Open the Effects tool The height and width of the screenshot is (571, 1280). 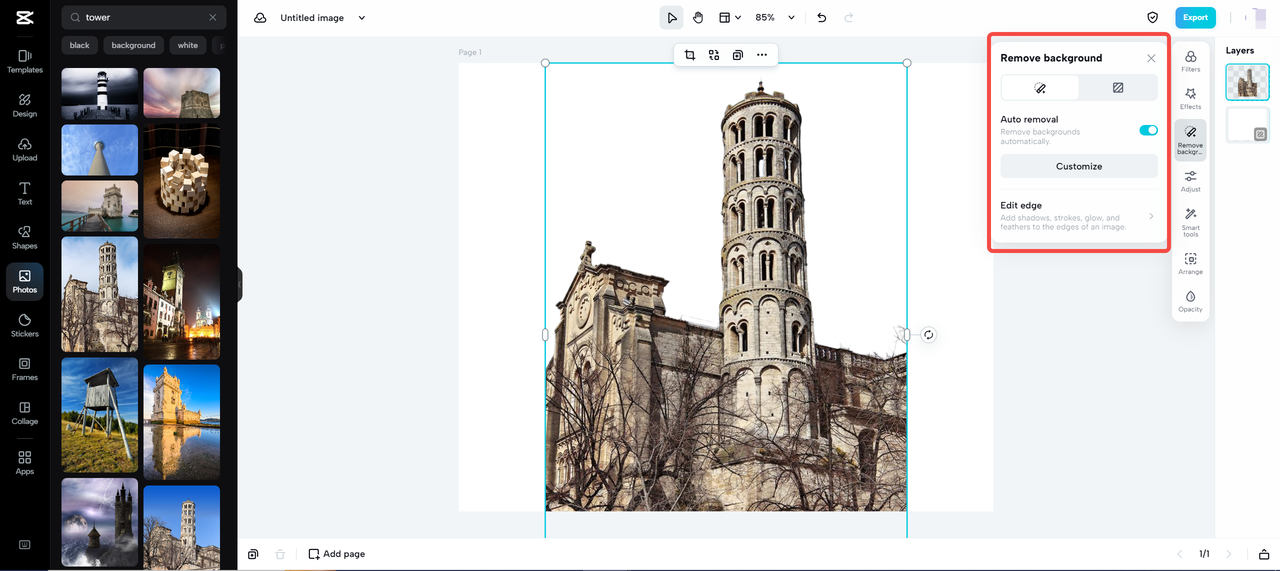pyautogui.click(x=1190, y=98)
